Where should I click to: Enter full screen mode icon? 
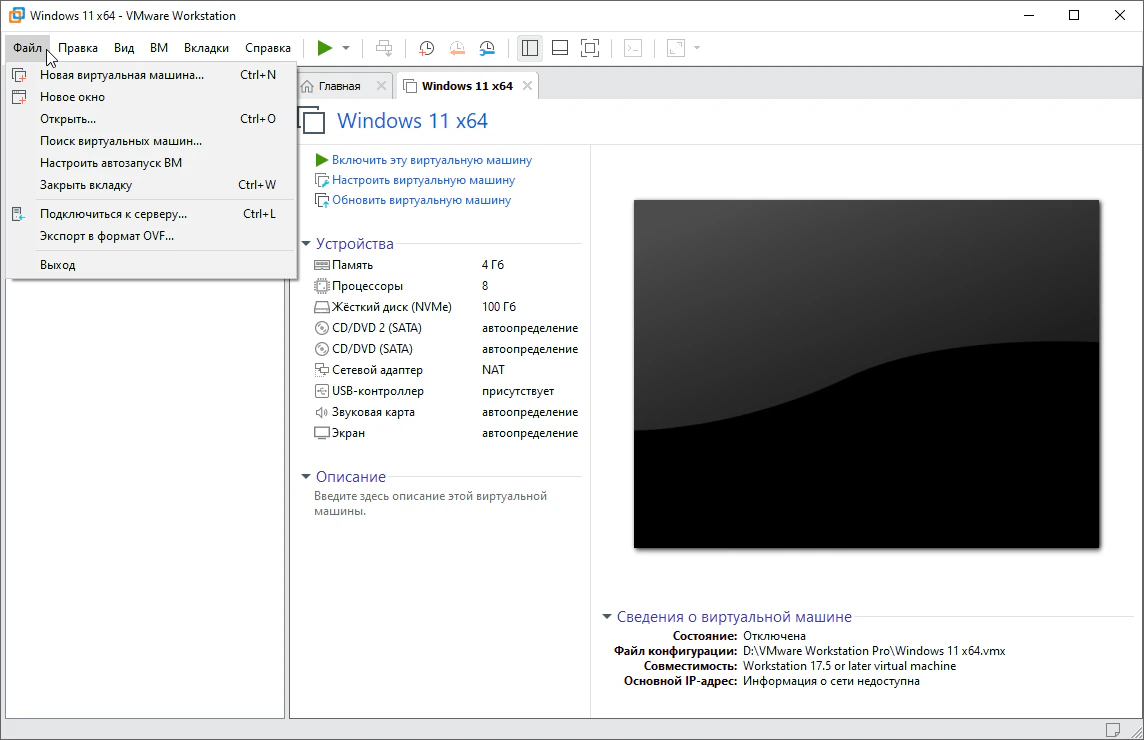click(590, 48)
